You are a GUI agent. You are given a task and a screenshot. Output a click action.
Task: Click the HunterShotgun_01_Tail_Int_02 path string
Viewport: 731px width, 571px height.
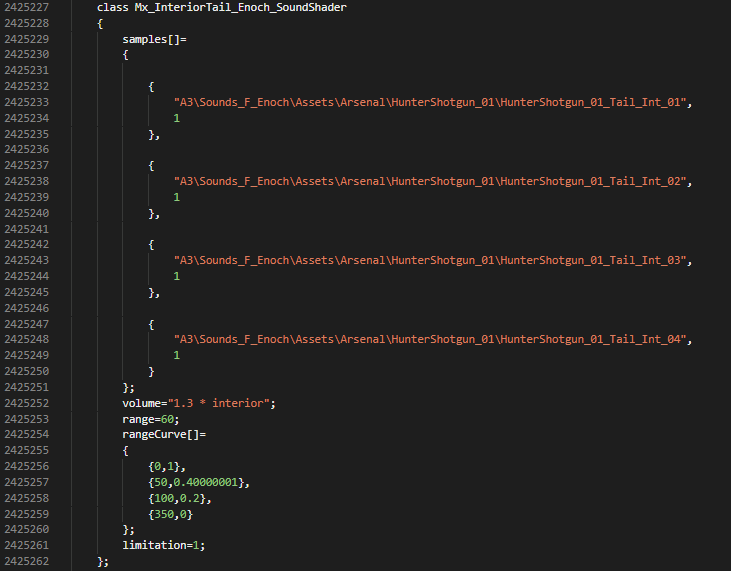point(430,181)
